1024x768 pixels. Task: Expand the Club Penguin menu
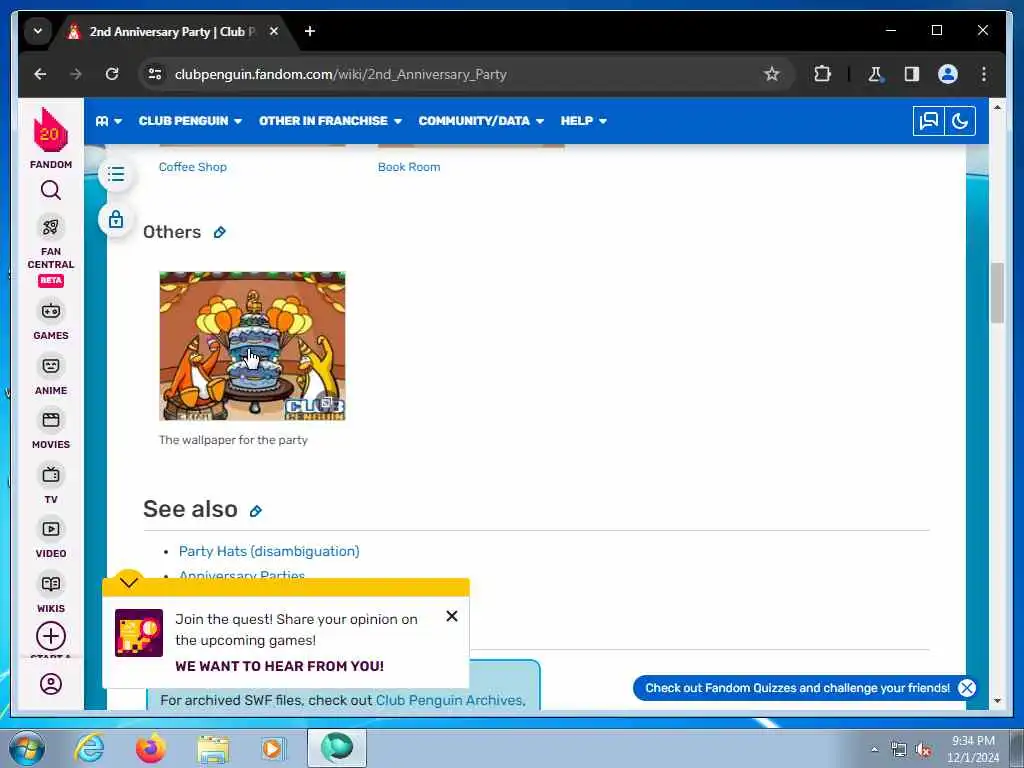[x=190, y=121]
